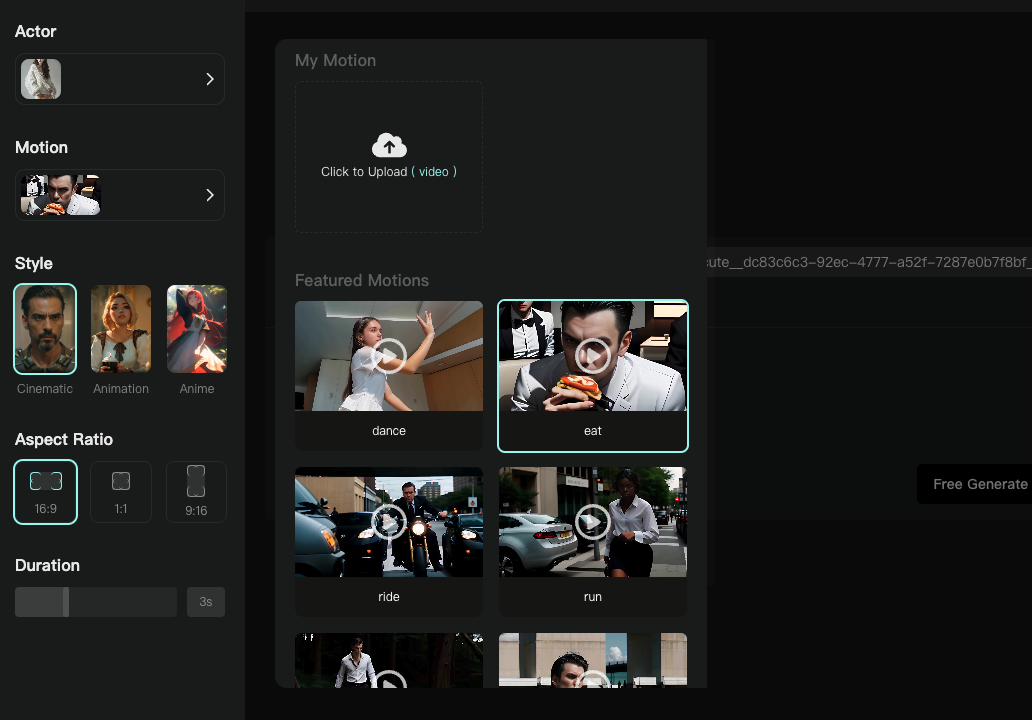Open the Actor thumbnail image
1032x720 pixels.
[41, 79]
